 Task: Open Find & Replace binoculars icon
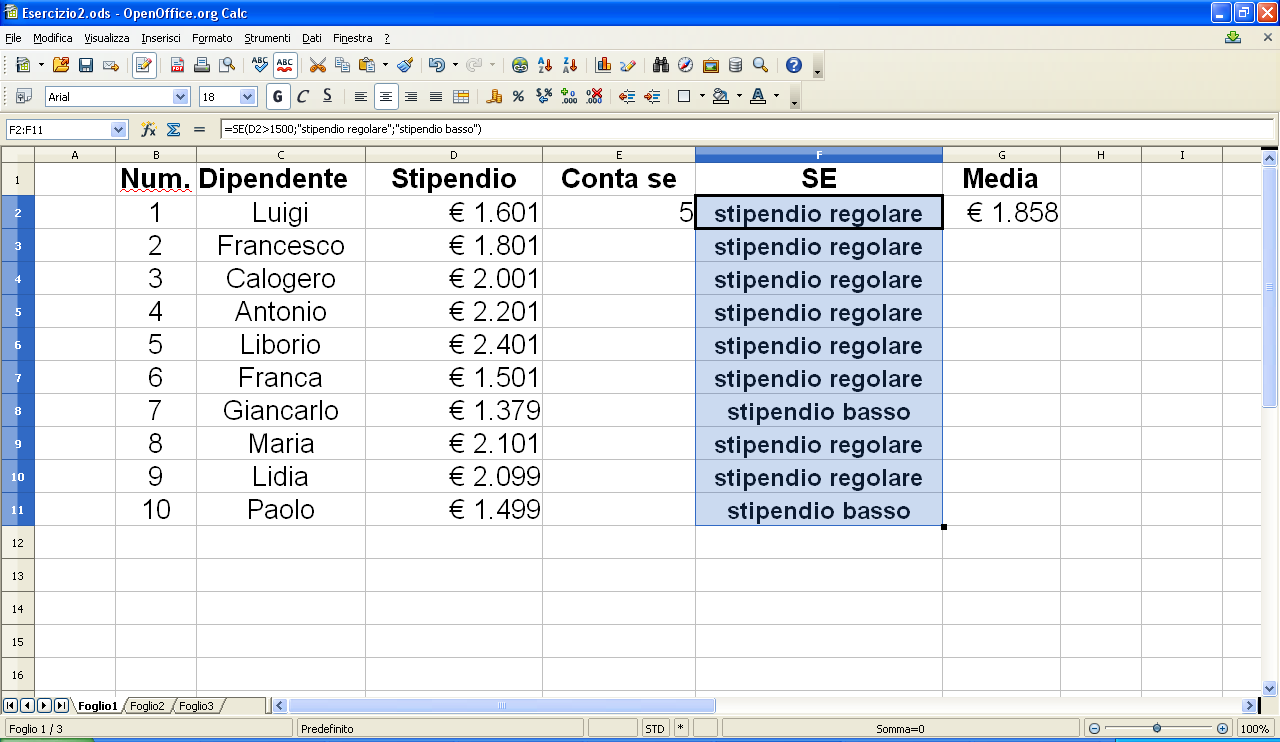[x=661, y=65]
